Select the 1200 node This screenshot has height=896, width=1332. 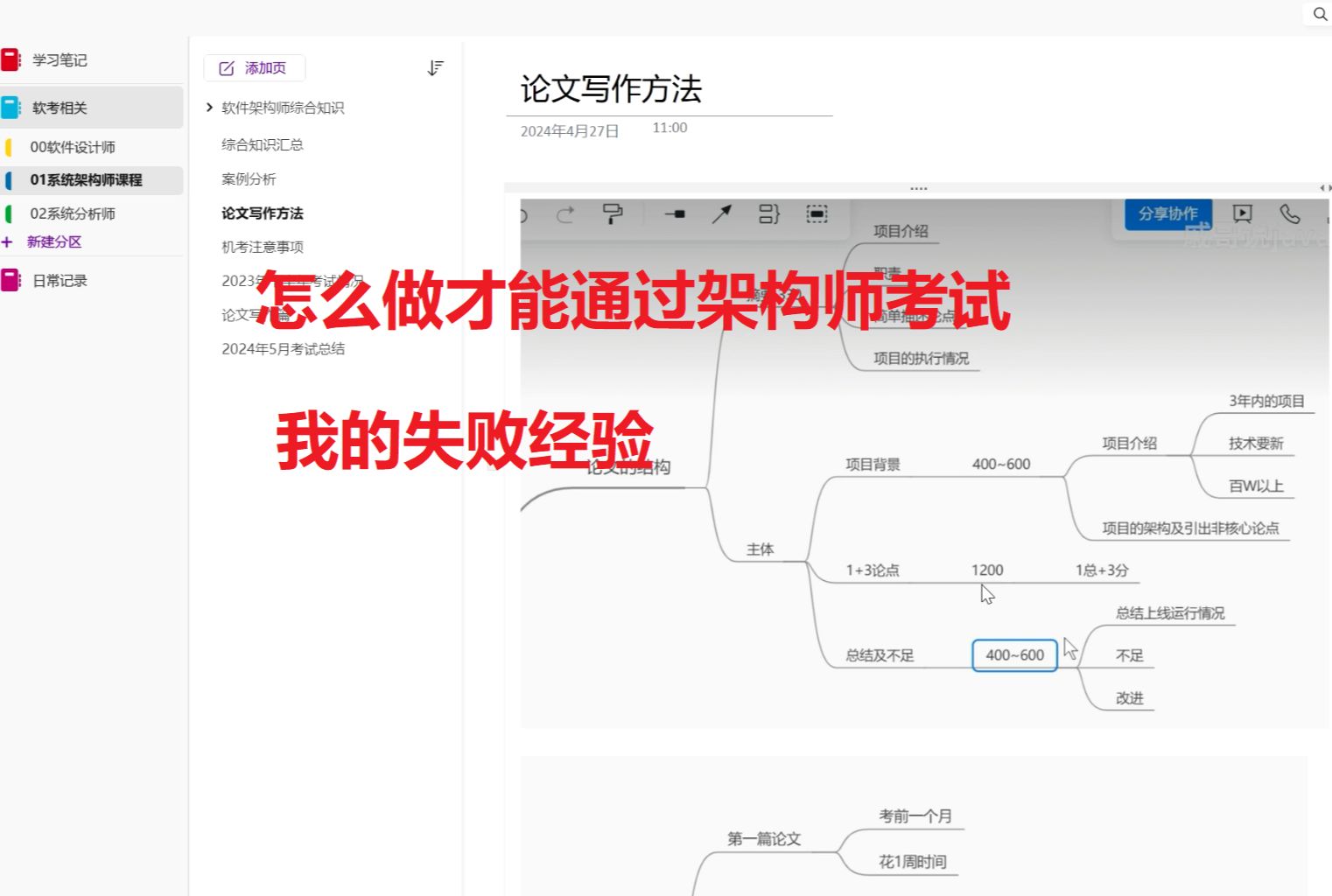pyautogui.click(x=987, y=570)
